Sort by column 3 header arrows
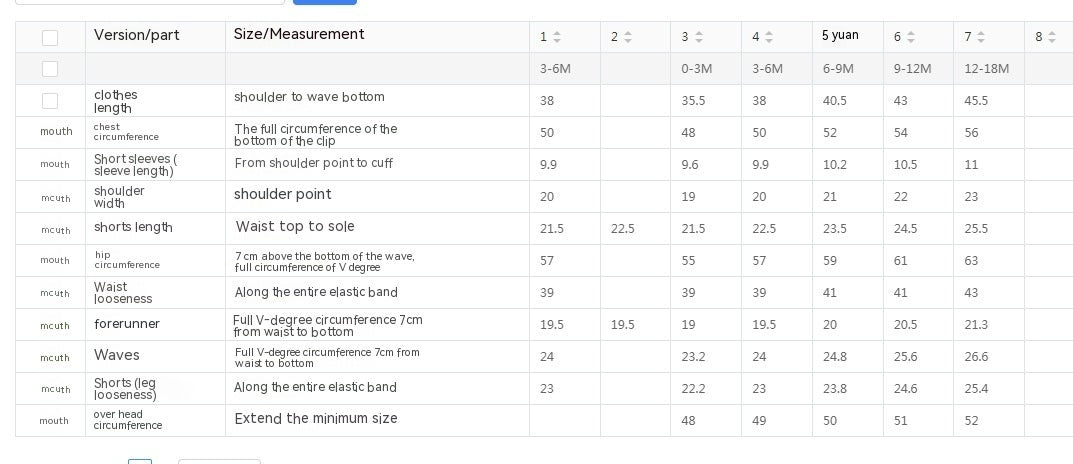Viewport: 1073px width, 464px height. pos(699,37)
